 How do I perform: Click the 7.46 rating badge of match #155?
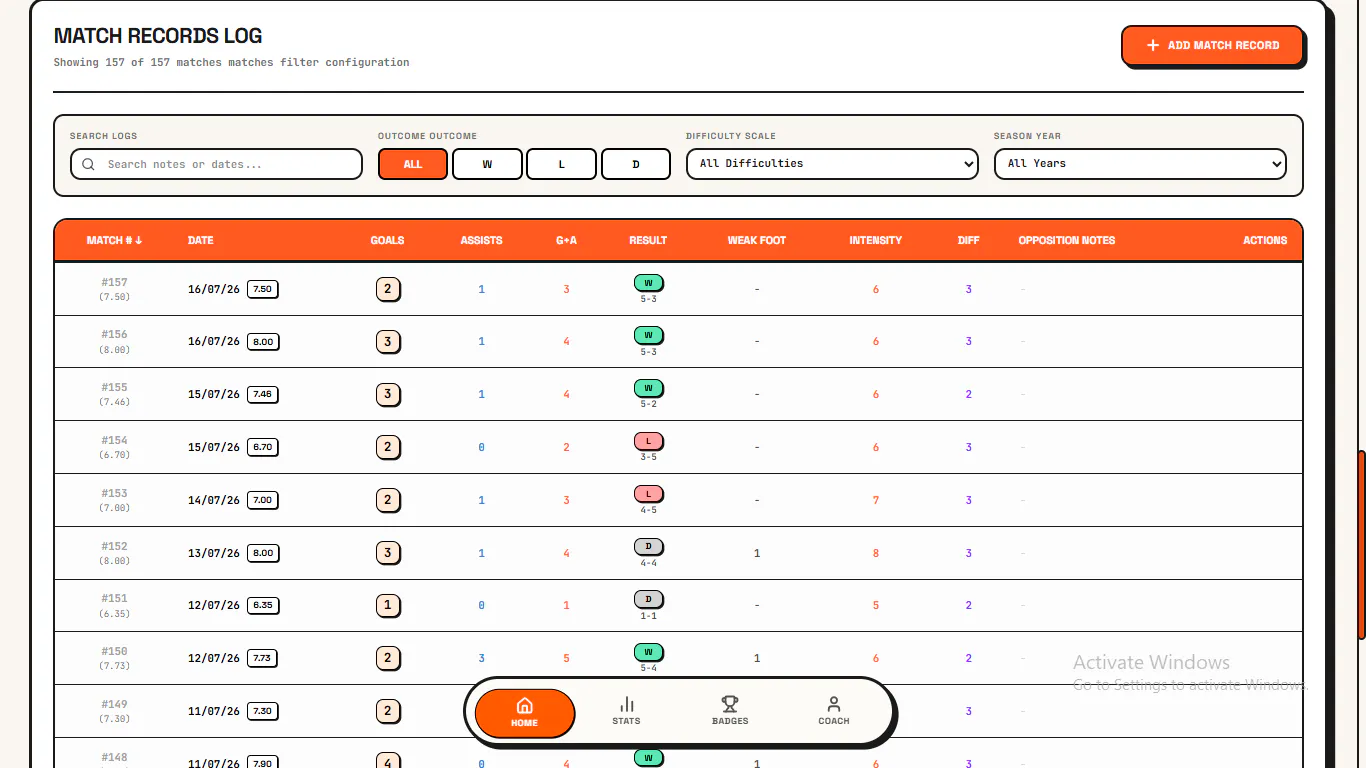262,394
